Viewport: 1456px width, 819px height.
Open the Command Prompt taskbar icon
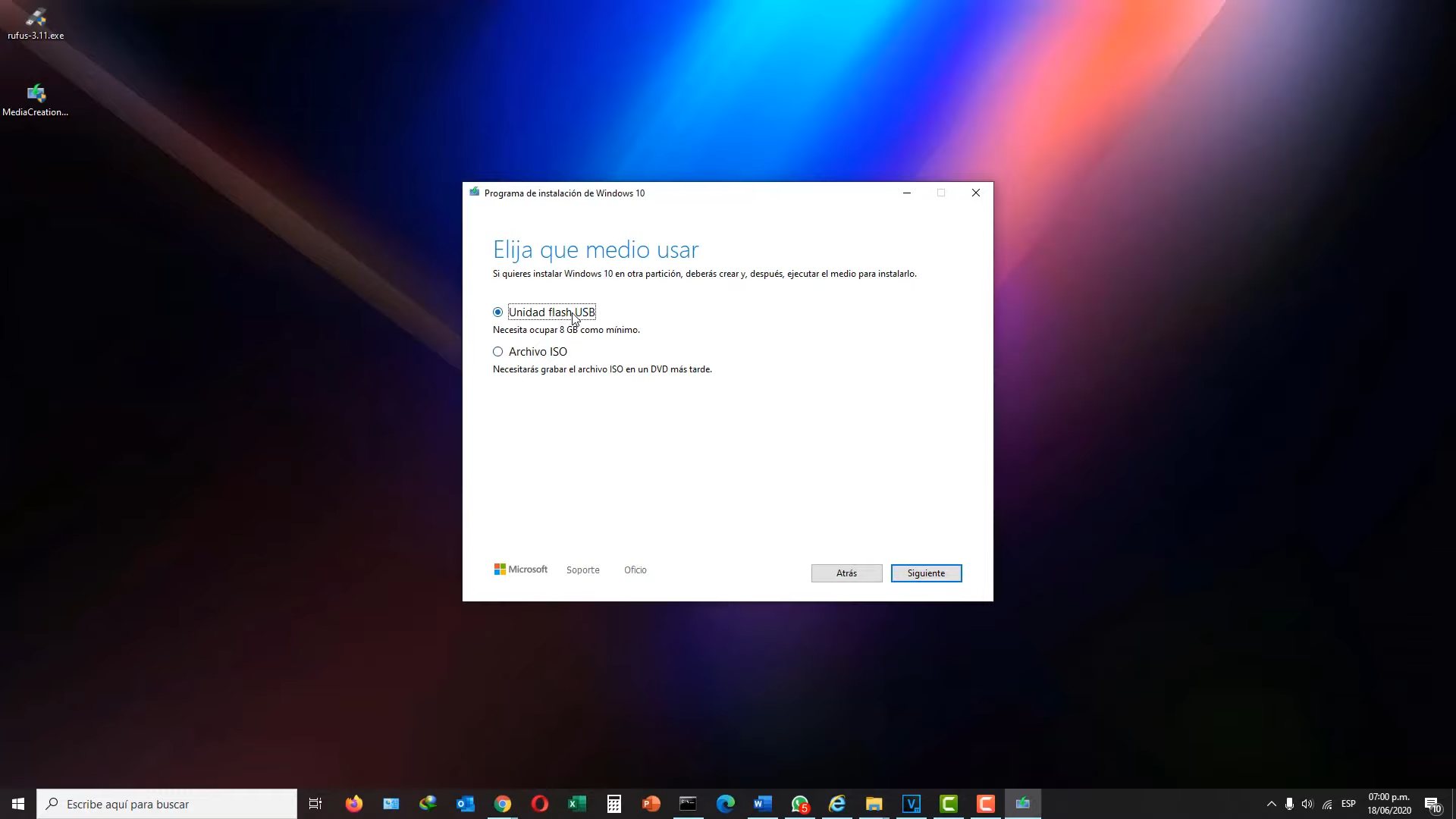pyautogui.click(x=688, y=803)
